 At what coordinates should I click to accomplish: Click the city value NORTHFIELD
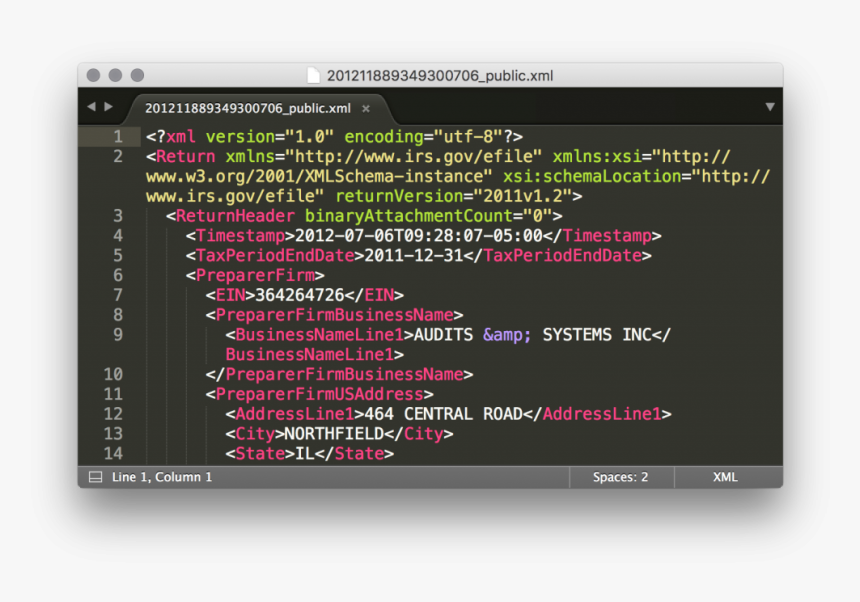(334, 434)
